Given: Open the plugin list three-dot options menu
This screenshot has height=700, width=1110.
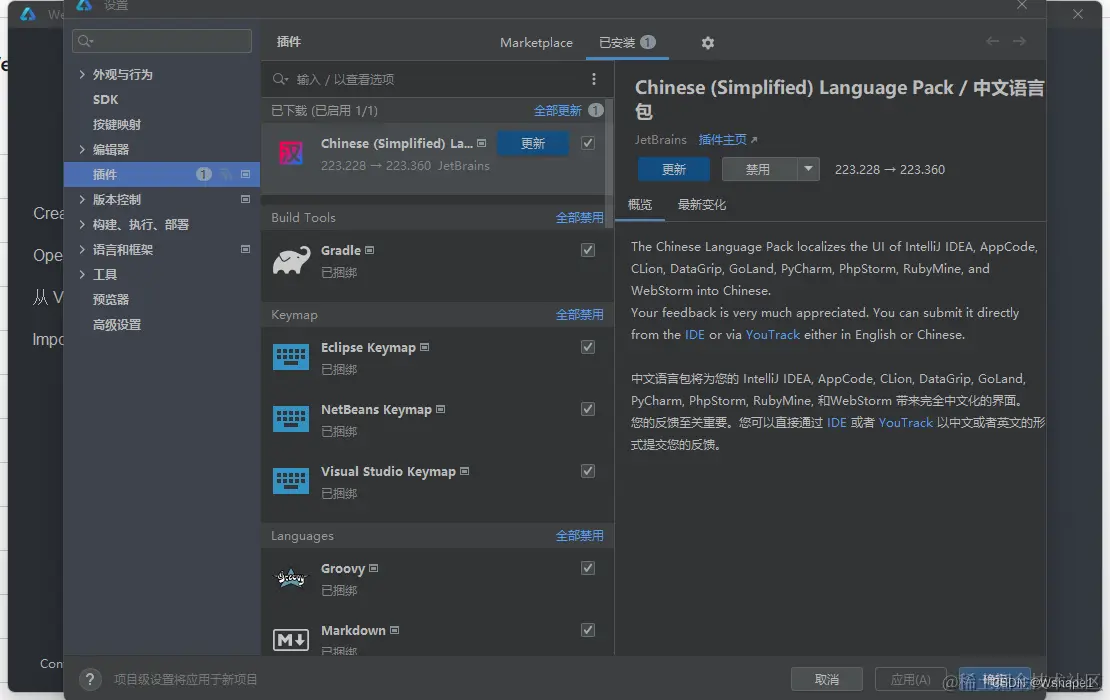Looking at the screenshot, I should [x=593, y=79].
